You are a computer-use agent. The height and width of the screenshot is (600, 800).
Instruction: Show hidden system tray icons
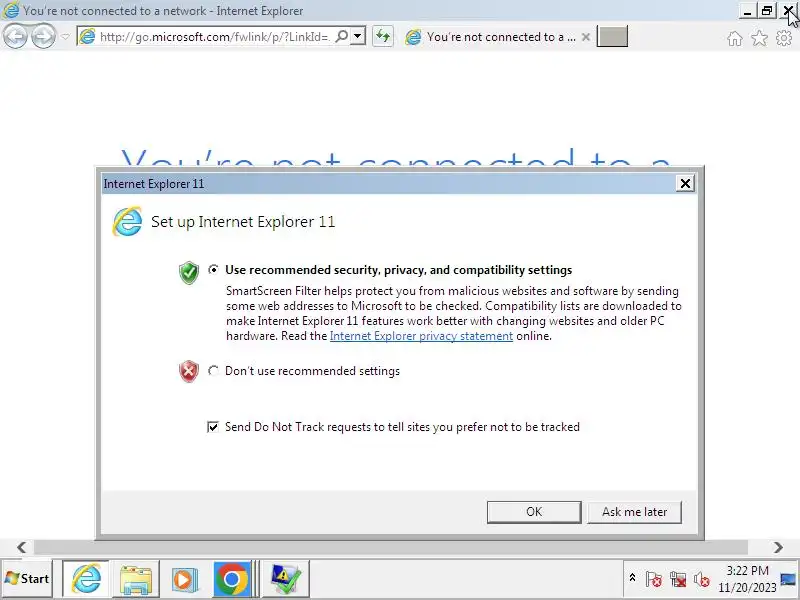[632, 578]
